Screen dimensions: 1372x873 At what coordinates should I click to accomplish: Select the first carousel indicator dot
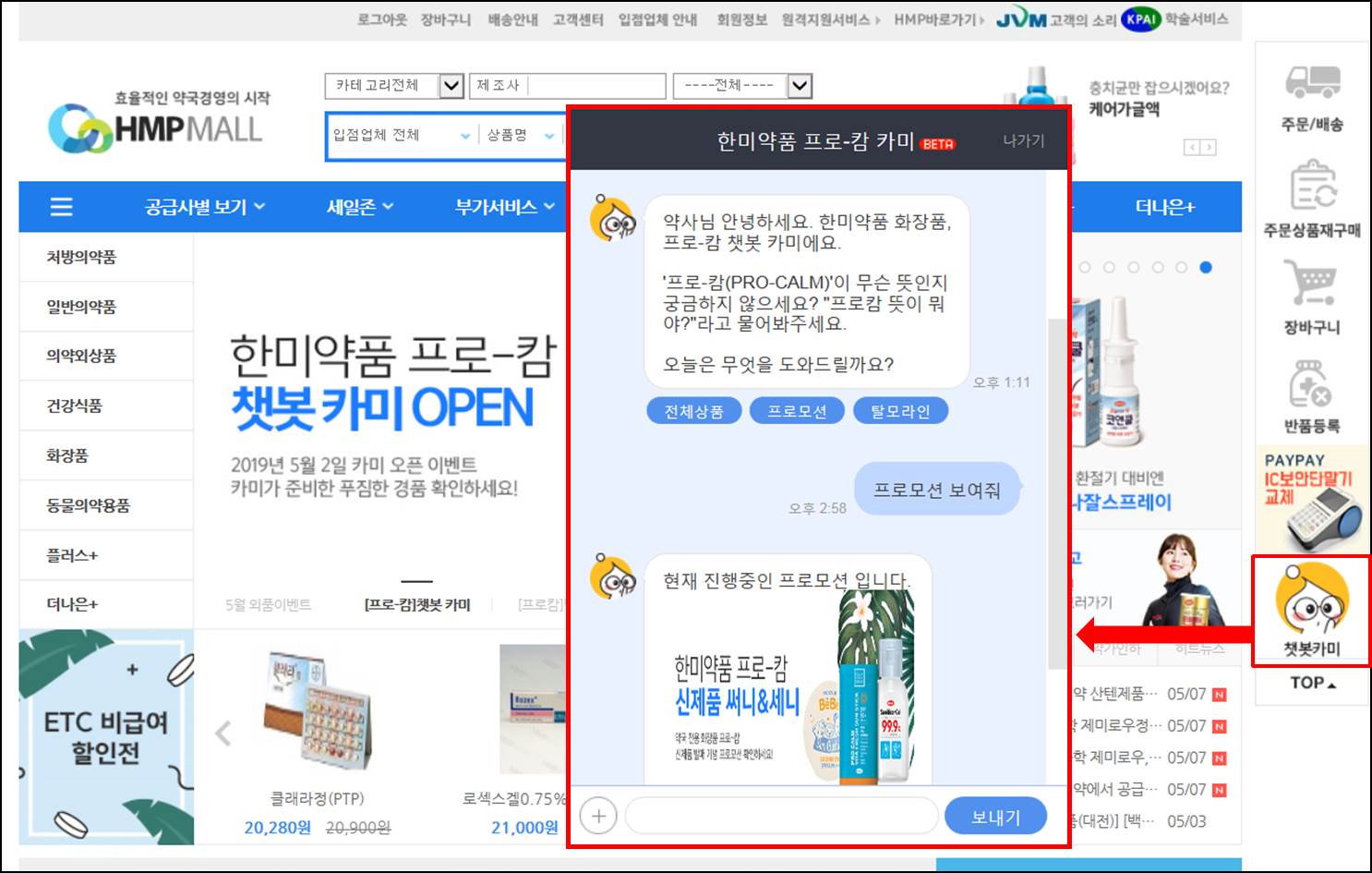[1085, 267]
